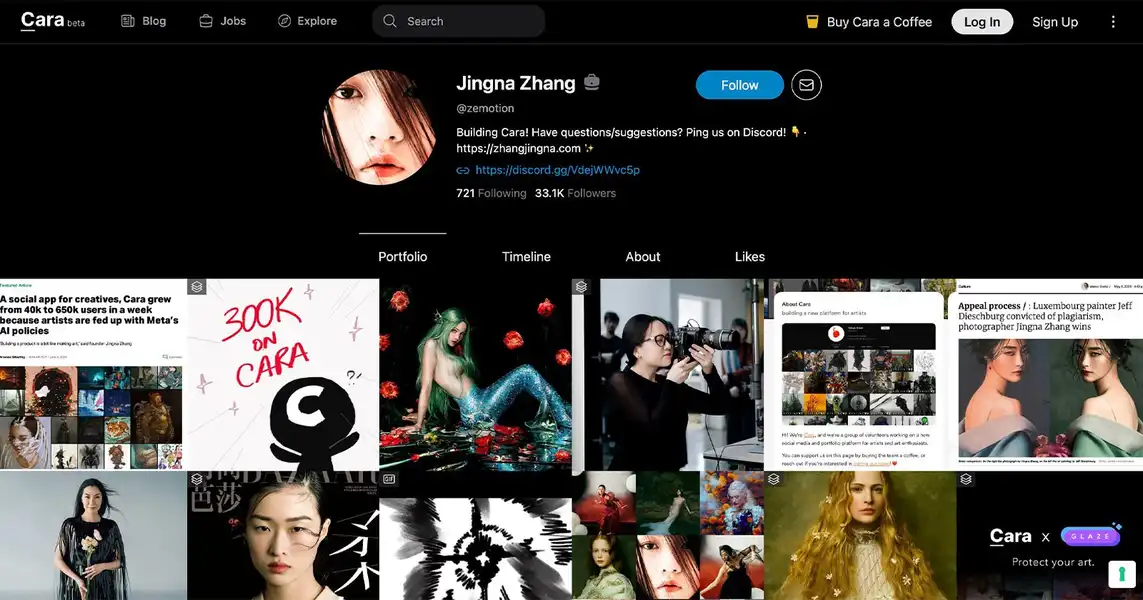Click the Cara beta logo

point(52,20)
